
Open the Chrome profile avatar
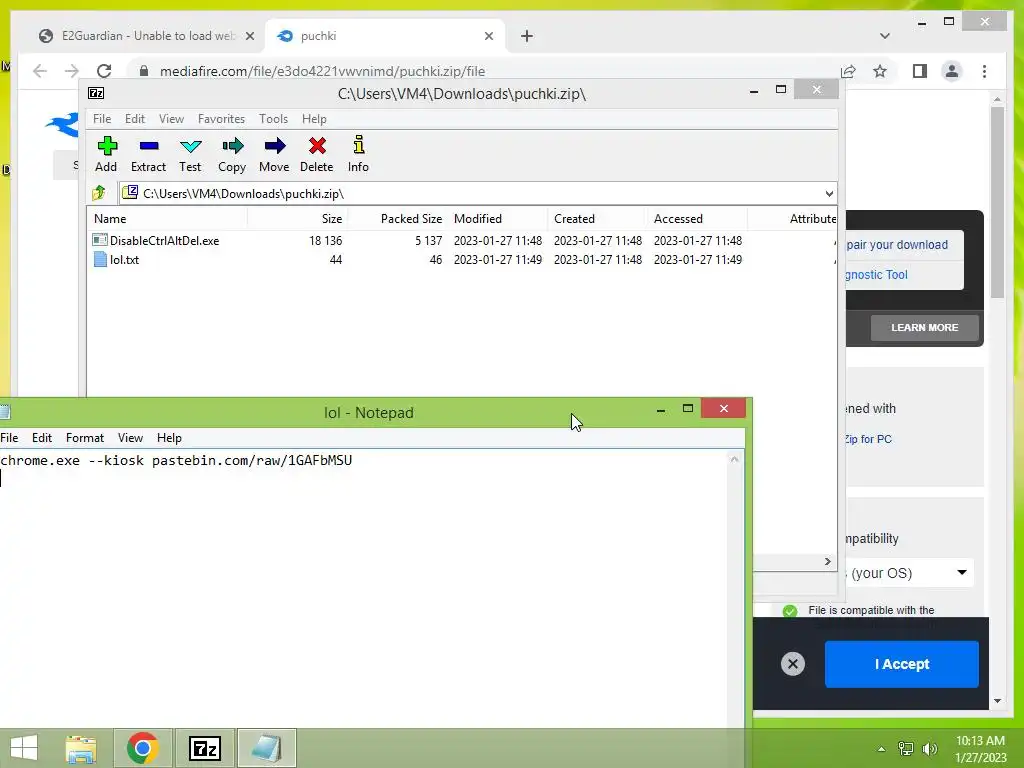[952, 71]
